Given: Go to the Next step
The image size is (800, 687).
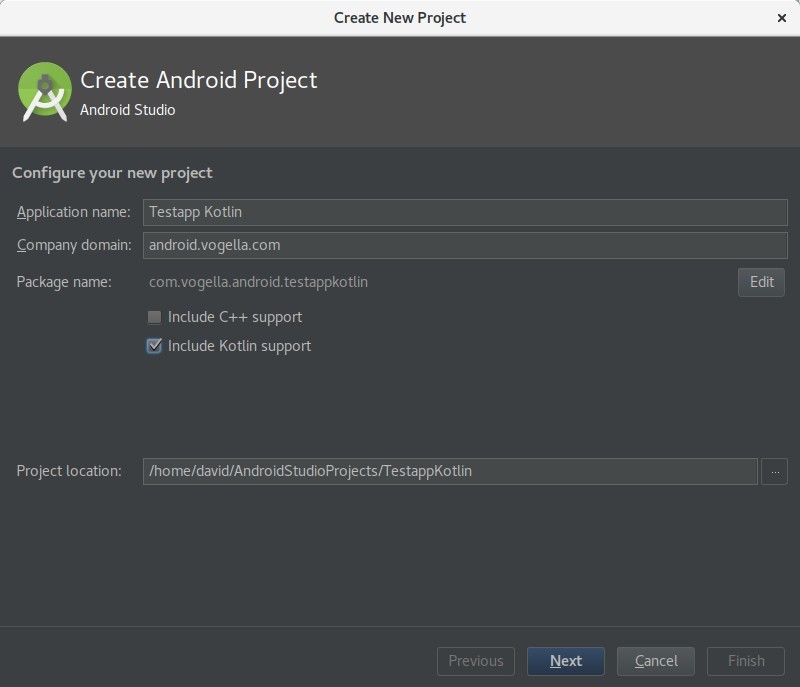Looking at the screenshot, I should pos(566,661).
